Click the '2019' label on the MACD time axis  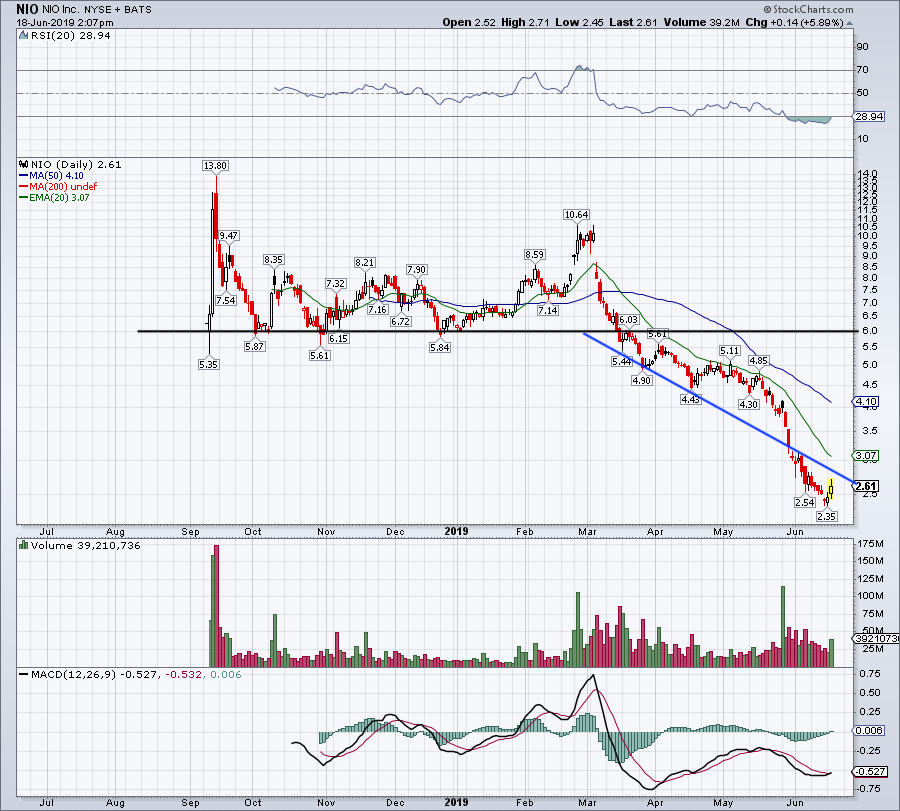(x=456, y=802)
